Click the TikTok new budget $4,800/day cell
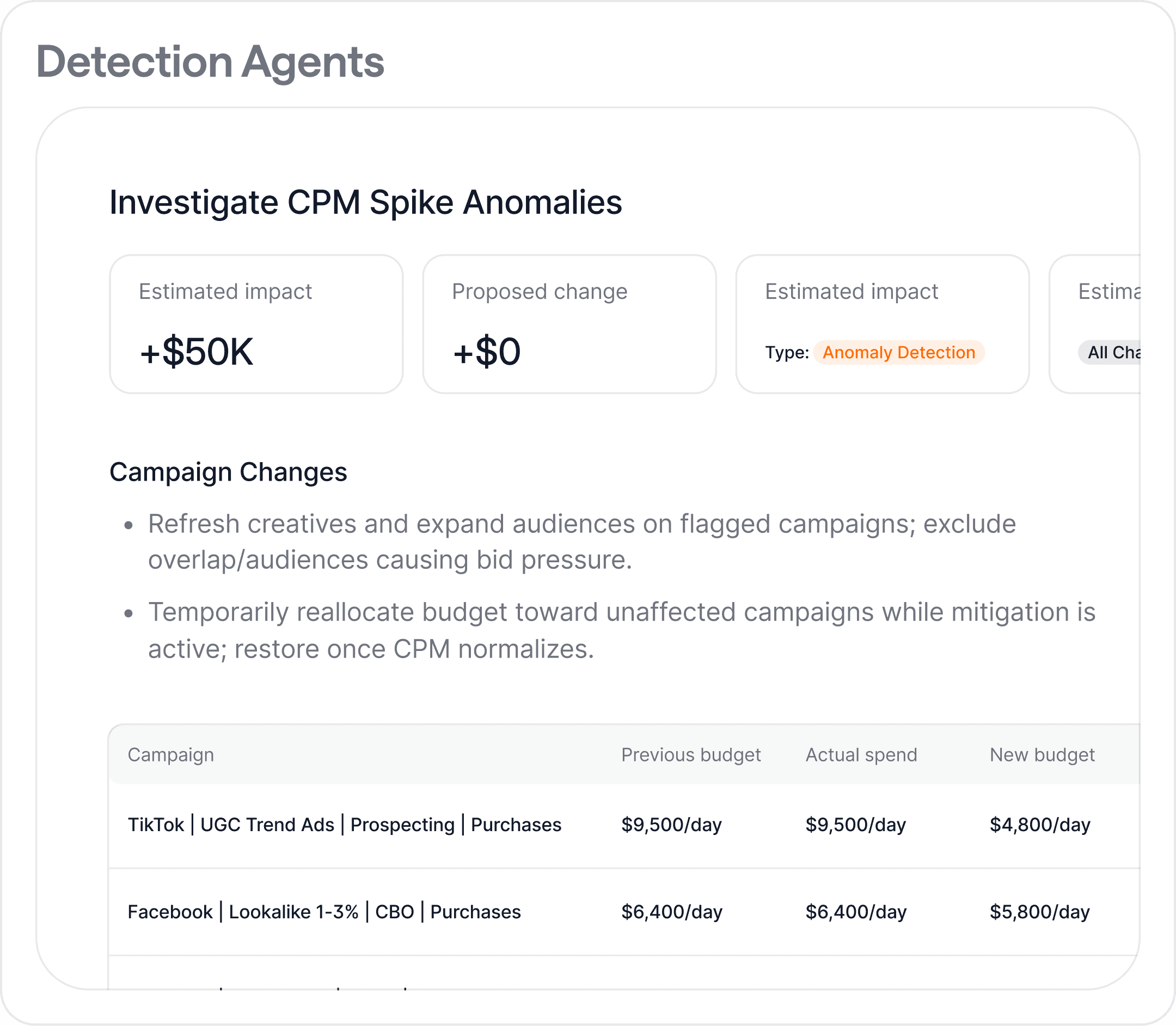1176x1026 pixels. 1039,825
